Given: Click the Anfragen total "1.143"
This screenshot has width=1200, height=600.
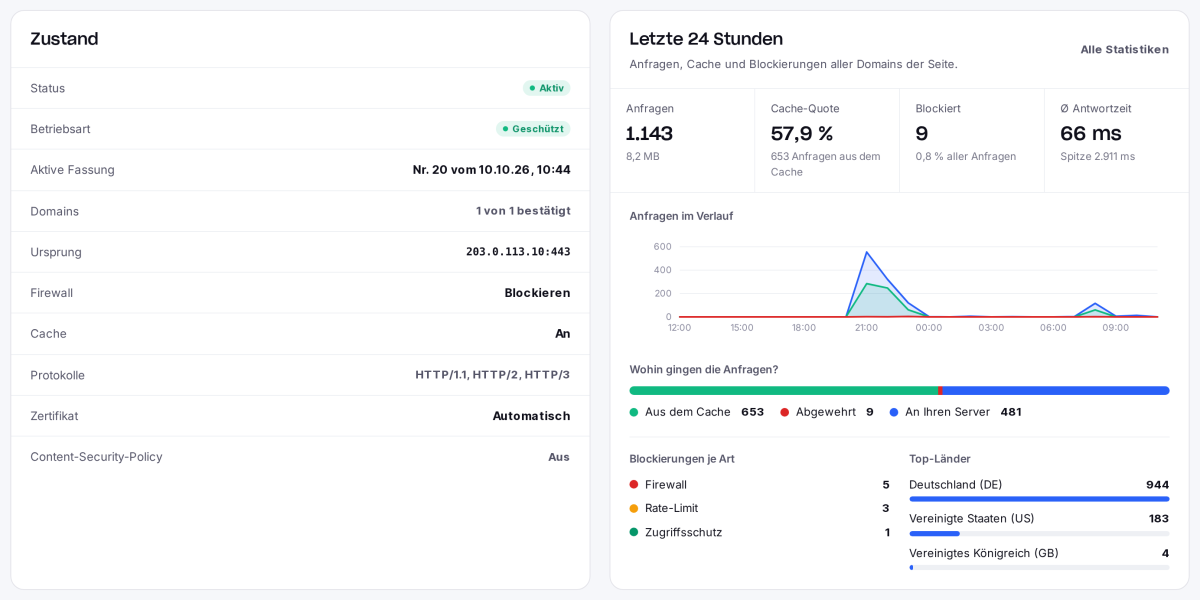Looking at the screenshot, I should [649, 133].
